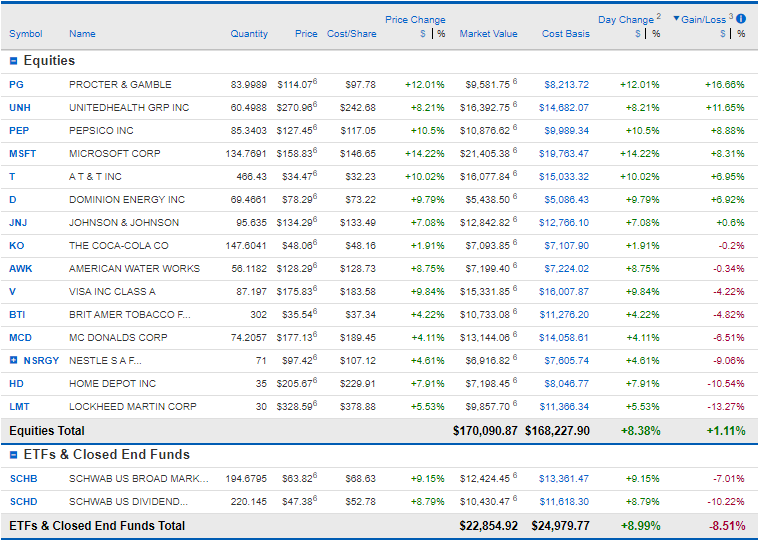The image size is (758, 541).
Task: Open the HD symbol link
Action: coord(16,384)
